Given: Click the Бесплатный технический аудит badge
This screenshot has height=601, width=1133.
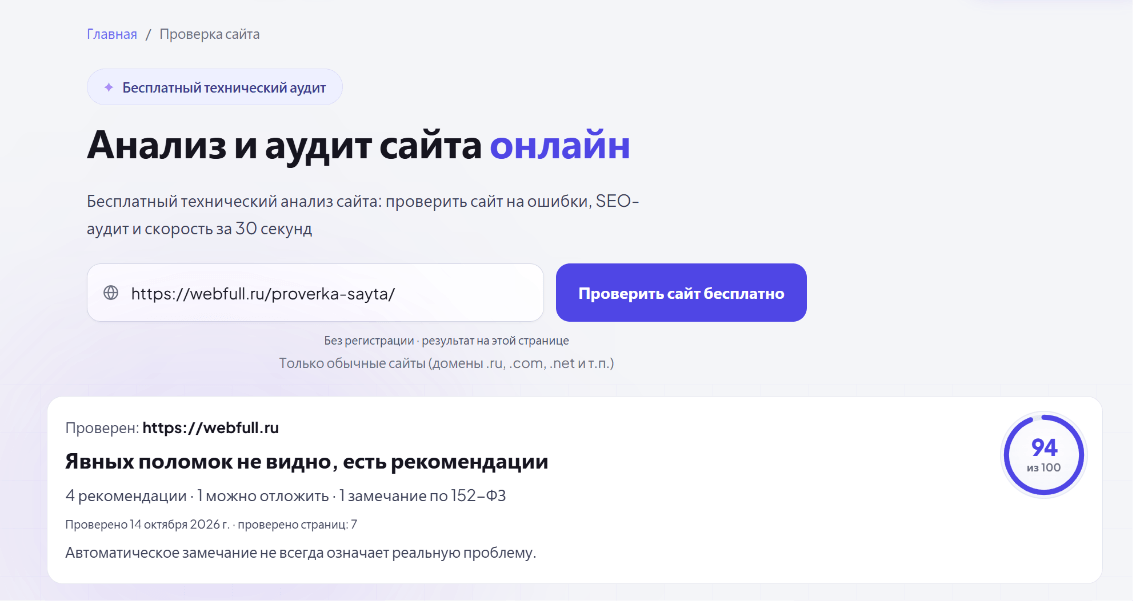Looking at the screenshot, I should click(x=215, y=87).
